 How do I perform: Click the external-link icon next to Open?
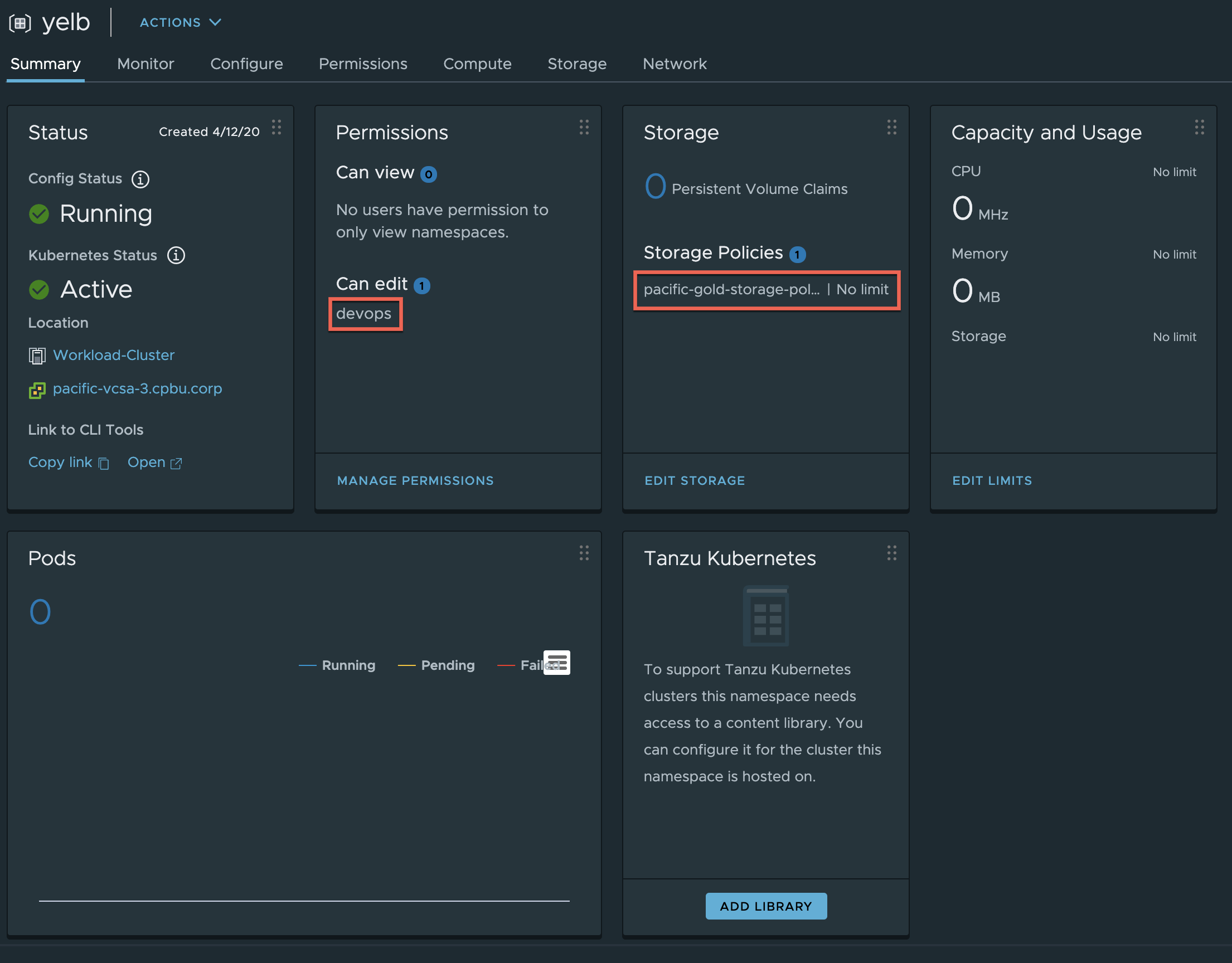click(x=177, y=464)
